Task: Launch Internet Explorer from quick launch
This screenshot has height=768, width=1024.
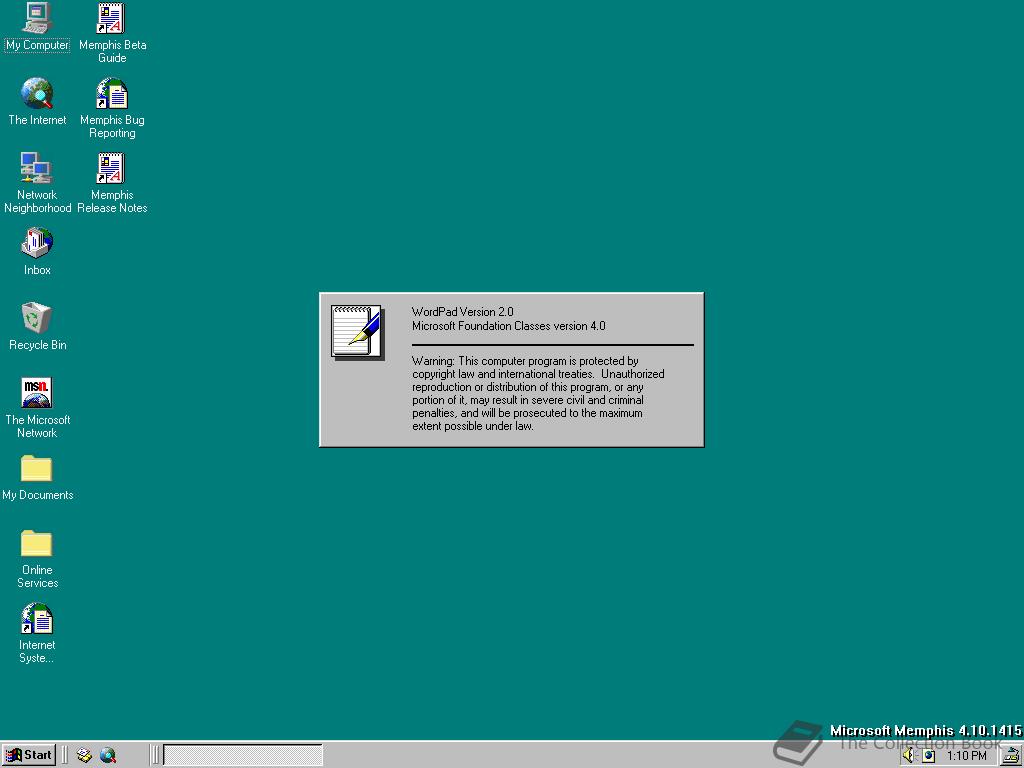Action: pyautogui.click(x=108, y=756)
